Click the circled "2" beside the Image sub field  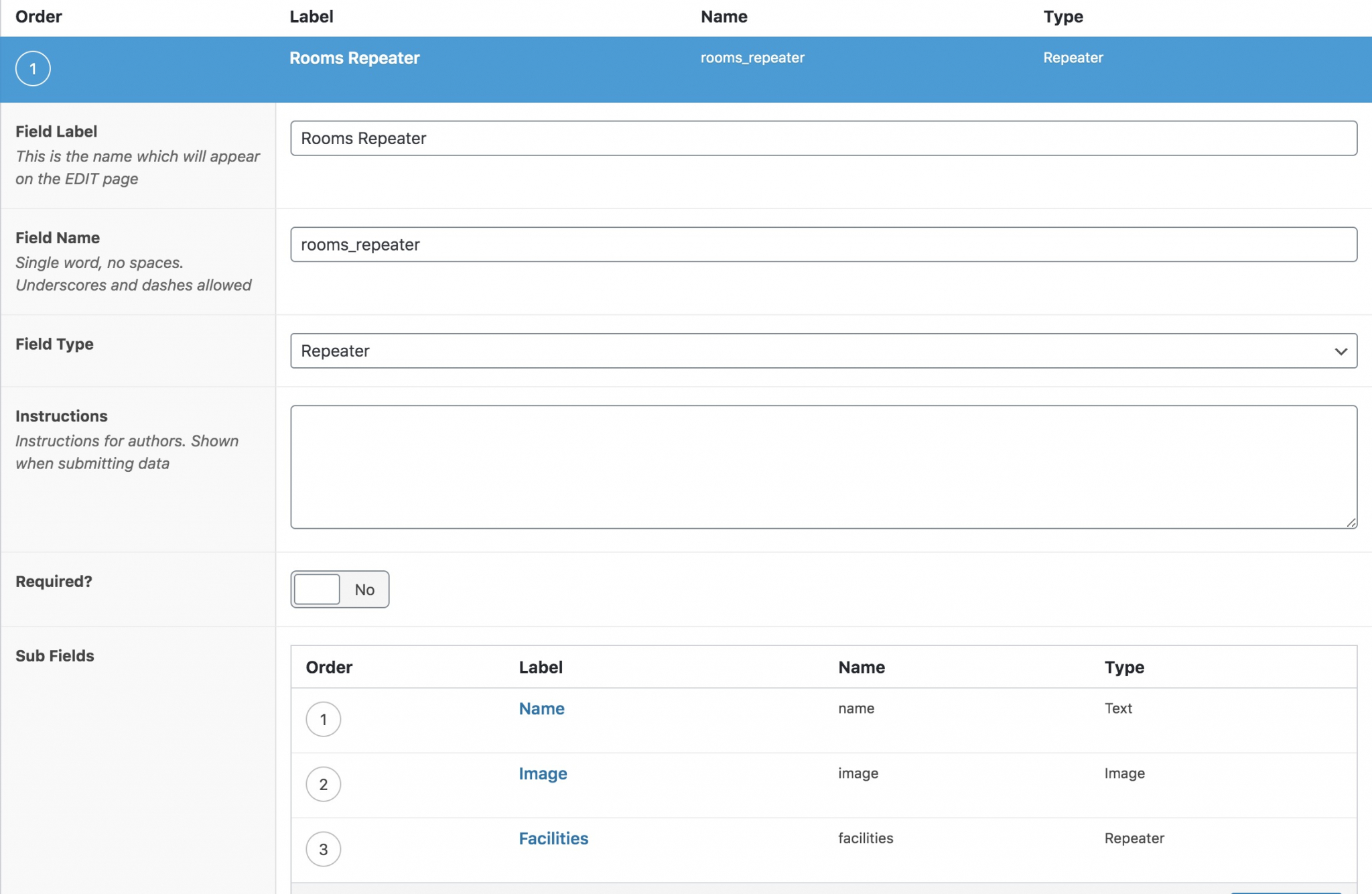pos(324,783)
